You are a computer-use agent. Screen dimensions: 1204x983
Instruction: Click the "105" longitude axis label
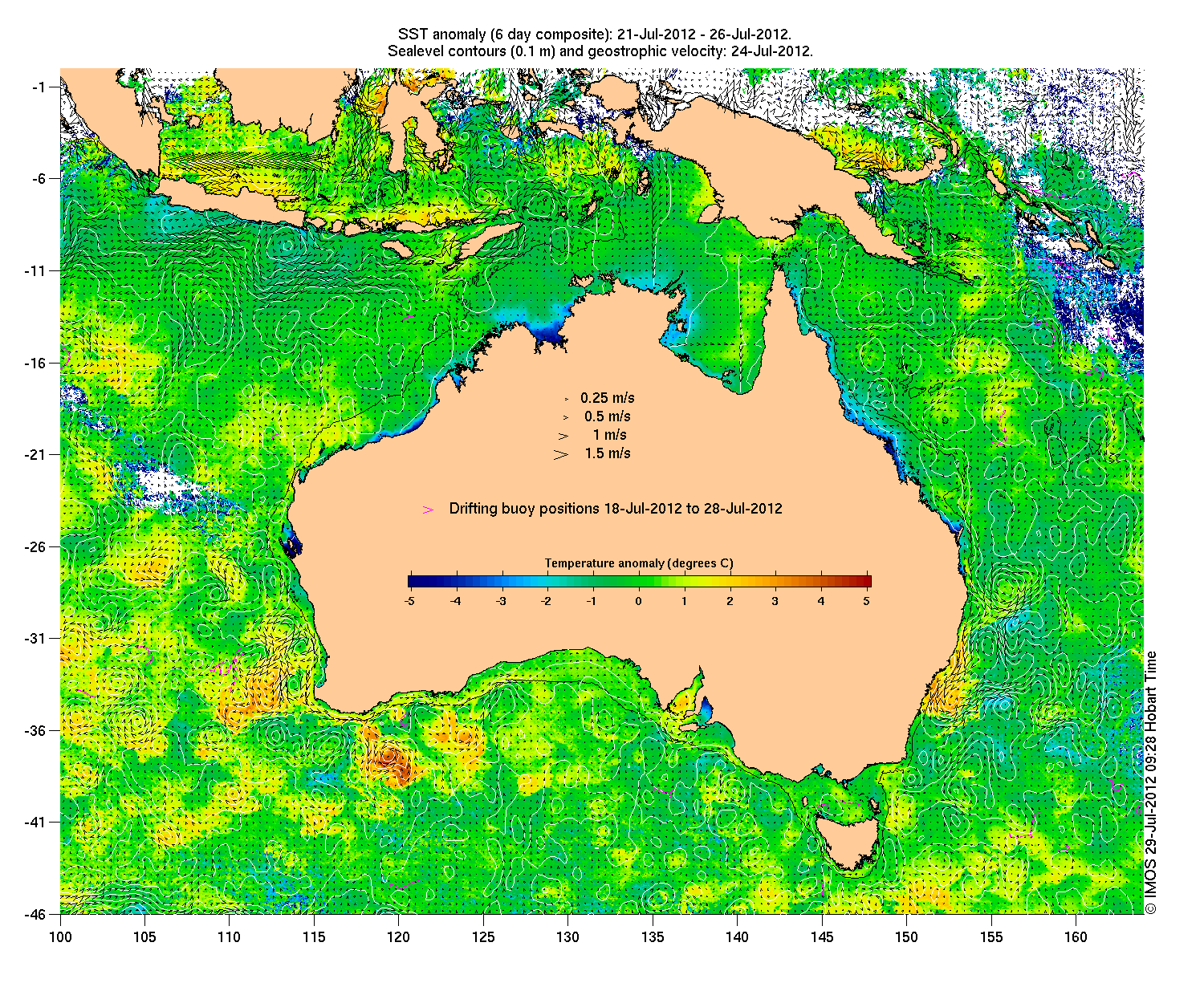pos(144,937)
